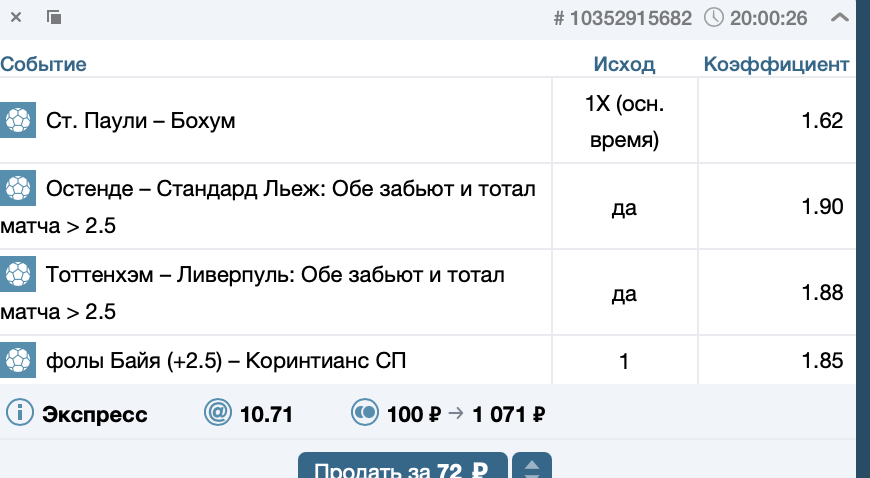Click the soccer ball icon beside Тоттенхэм – Ливерпуль
Image resolution: width=870 pixels, height=478 pixels.
(18, 274)
